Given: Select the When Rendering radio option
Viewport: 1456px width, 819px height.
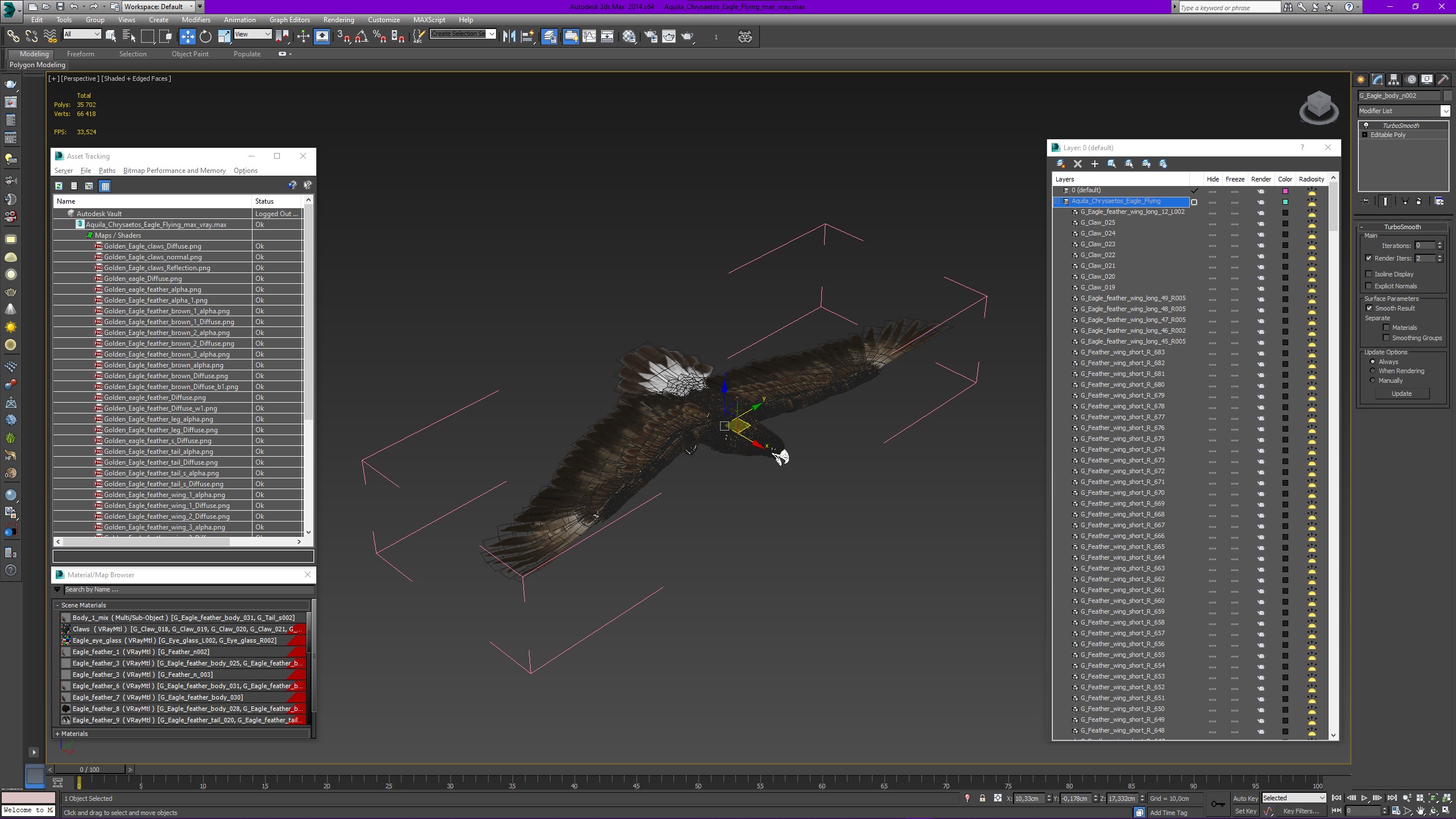Looking at the screenshot, I should point(1373,371).
